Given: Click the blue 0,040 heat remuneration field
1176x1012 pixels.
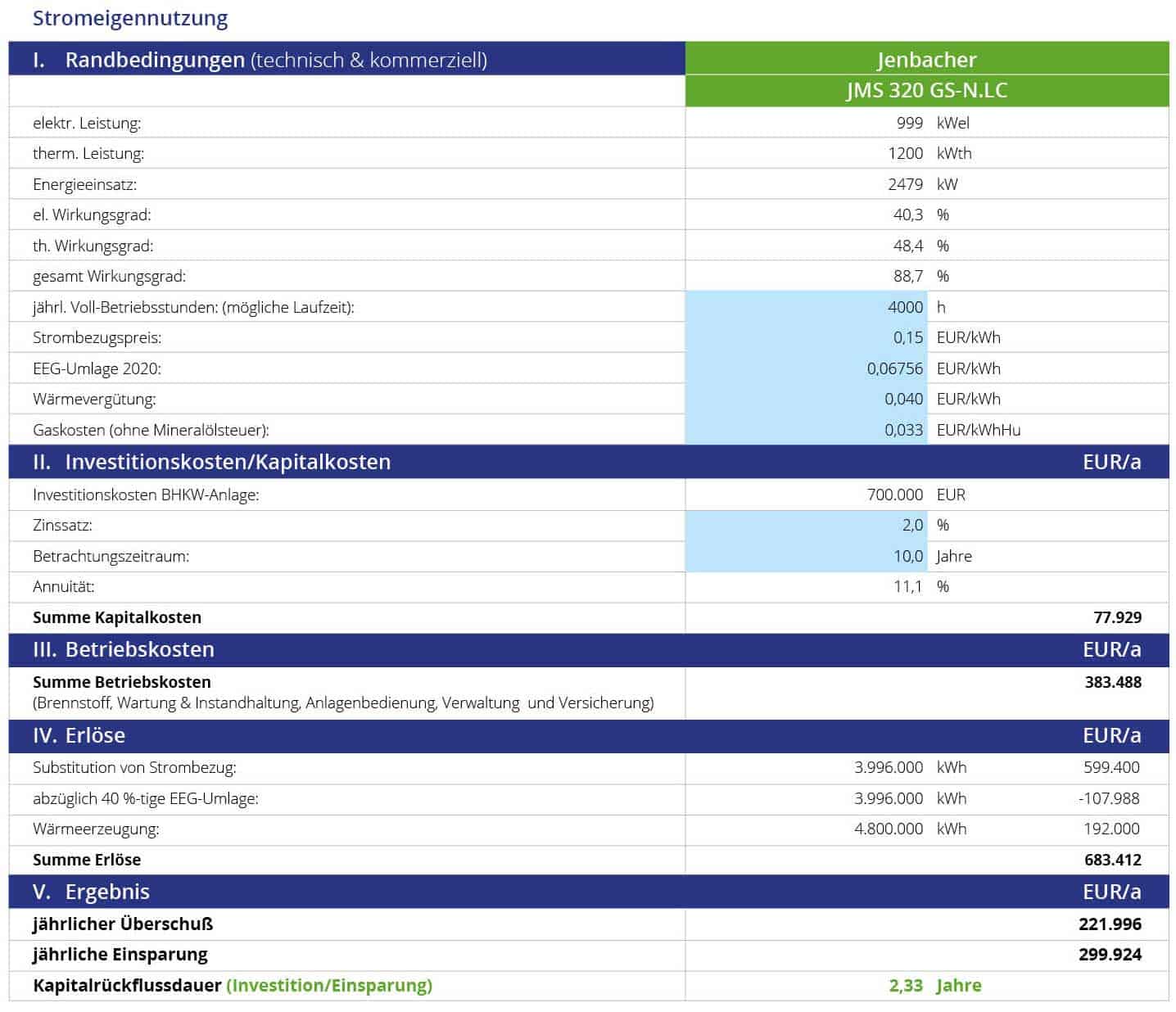Looking at the screenshot, I should [x=807, y=399].
